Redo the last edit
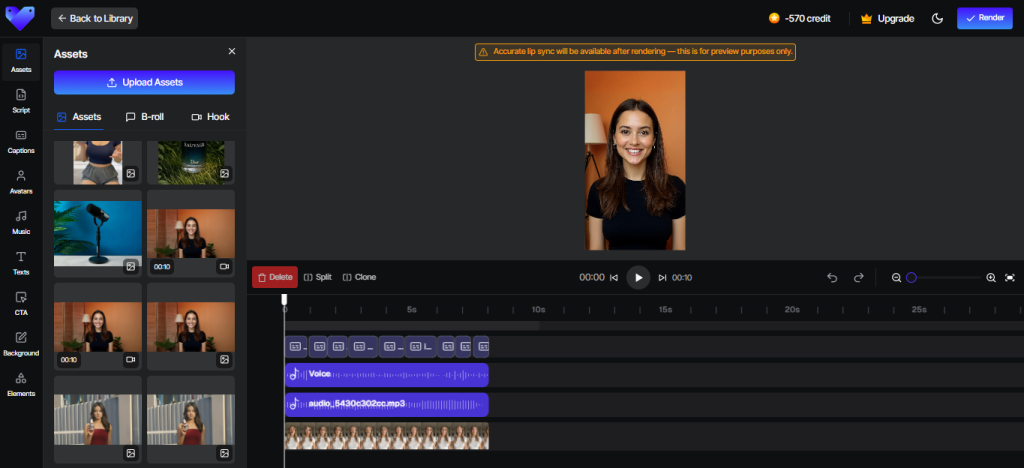 pos(859,277)
